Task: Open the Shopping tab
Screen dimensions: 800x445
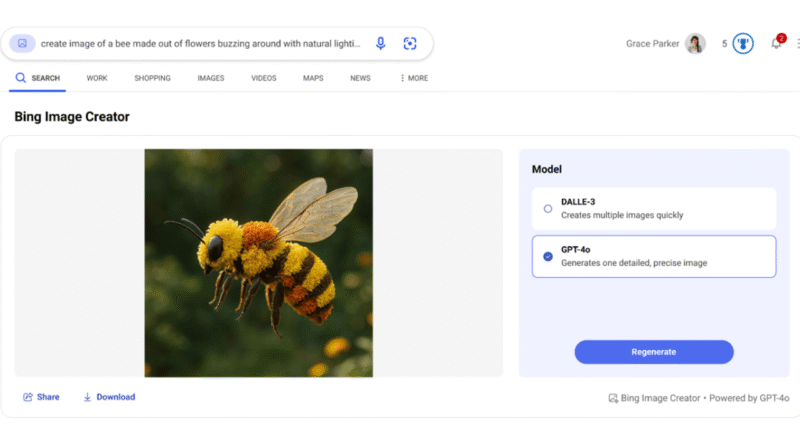Action: [x=152, y=78]
